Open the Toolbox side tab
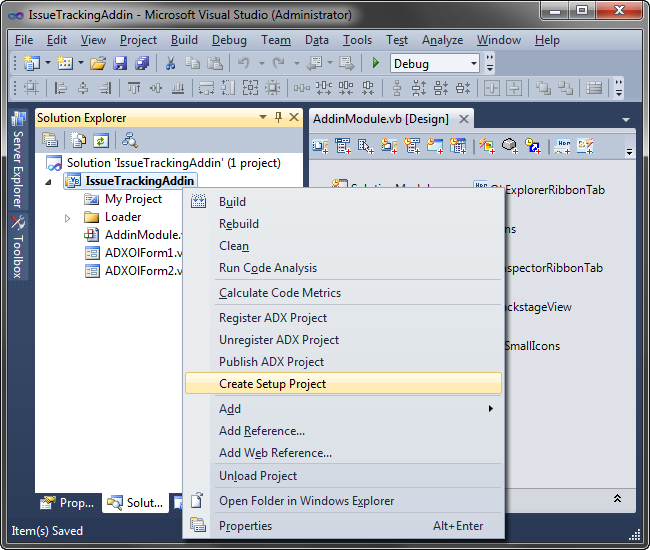 [x=18, y=247]
